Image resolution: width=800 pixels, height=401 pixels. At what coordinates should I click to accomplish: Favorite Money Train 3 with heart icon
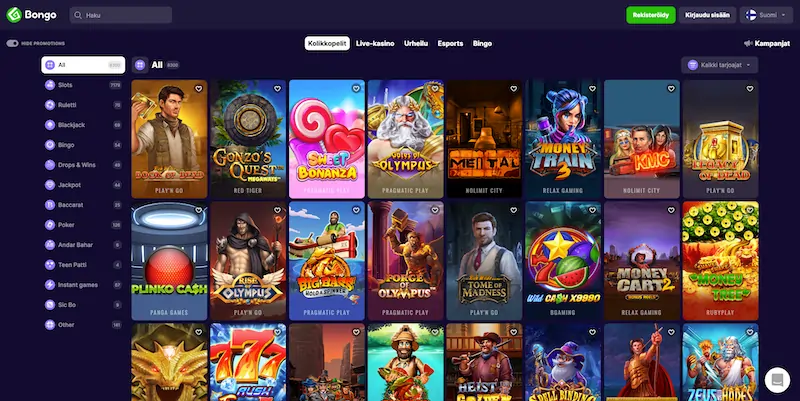click(x=592, y=89)
